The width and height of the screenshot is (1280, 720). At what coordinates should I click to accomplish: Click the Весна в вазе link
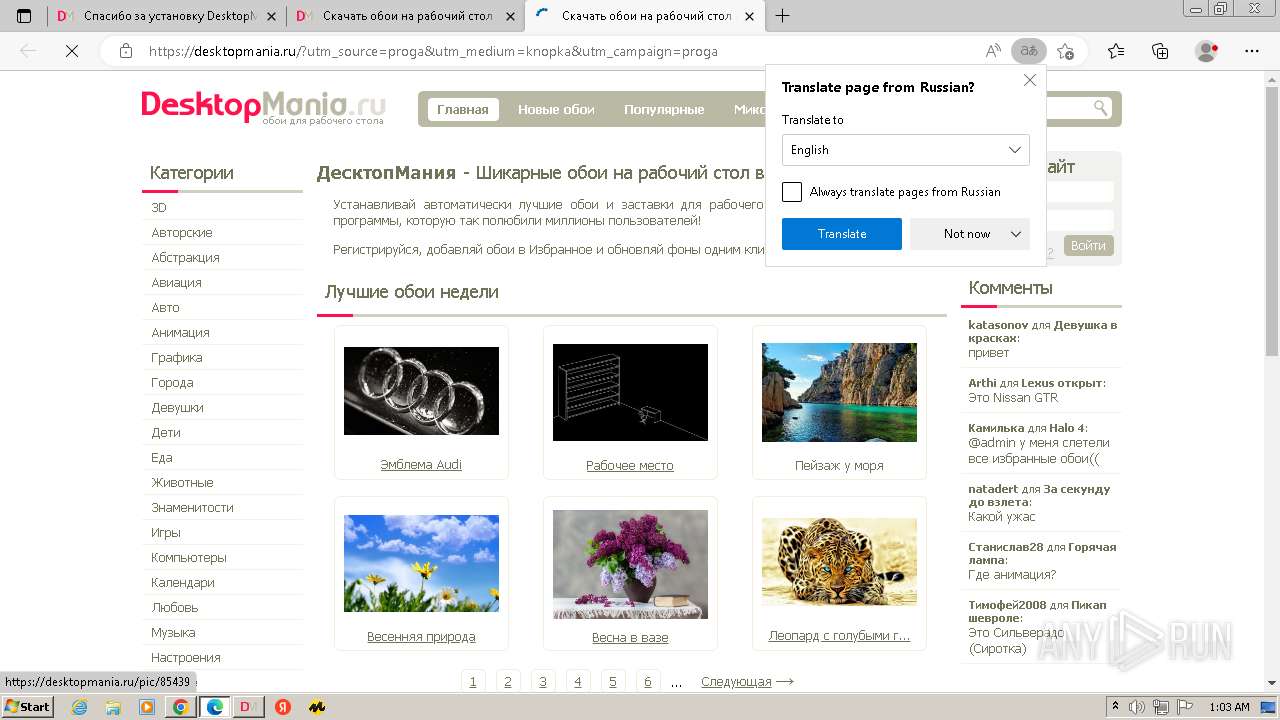tap(630, 637)
